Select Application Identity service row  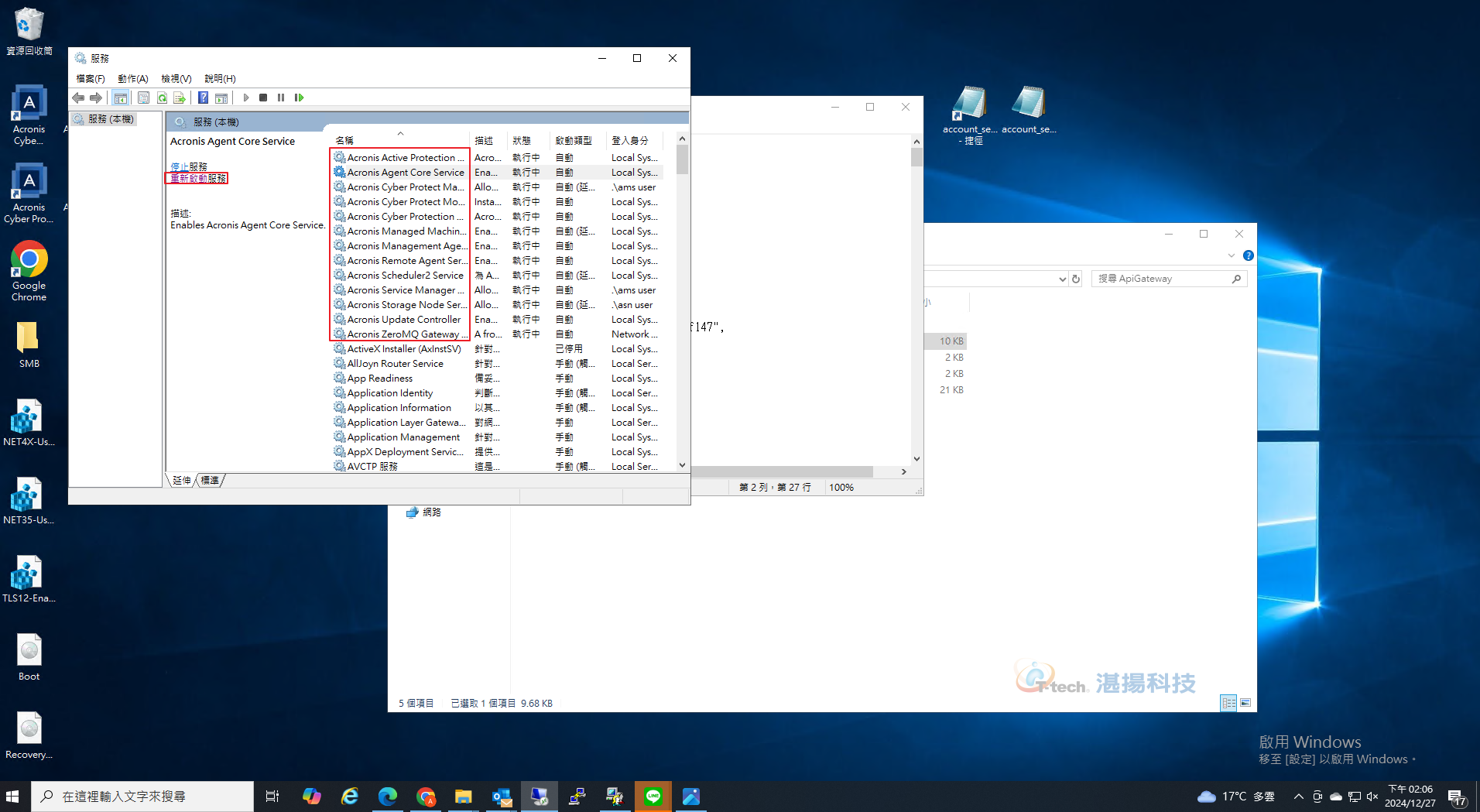coord(496,393)
